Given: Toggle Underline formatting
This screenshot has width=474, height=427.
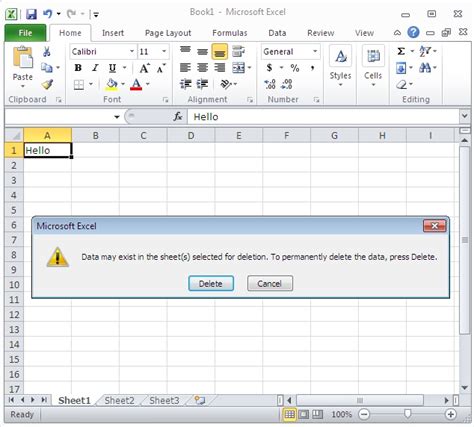Looking at the screenshot, I should click(113, 68).
